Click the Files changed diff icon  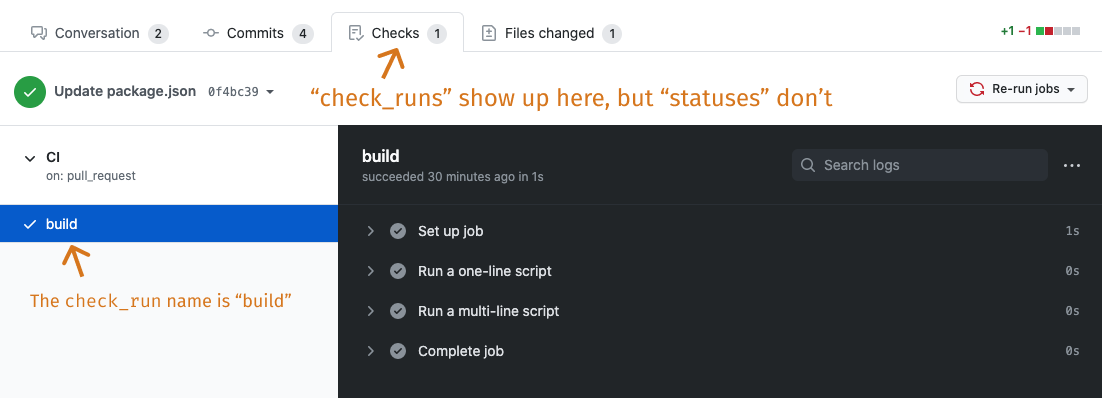pyautogui.click(x=488, y=33)
